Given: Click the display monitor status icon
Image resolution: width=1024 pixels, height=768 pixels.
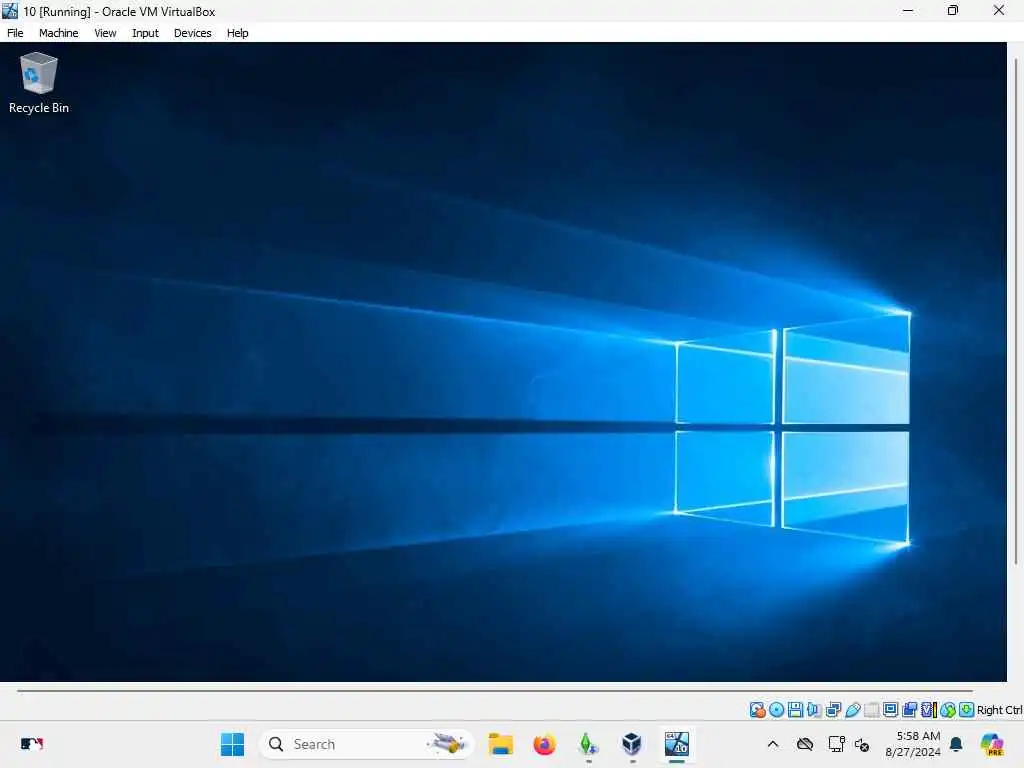Looking at the screenshot, I should (890, 710).
